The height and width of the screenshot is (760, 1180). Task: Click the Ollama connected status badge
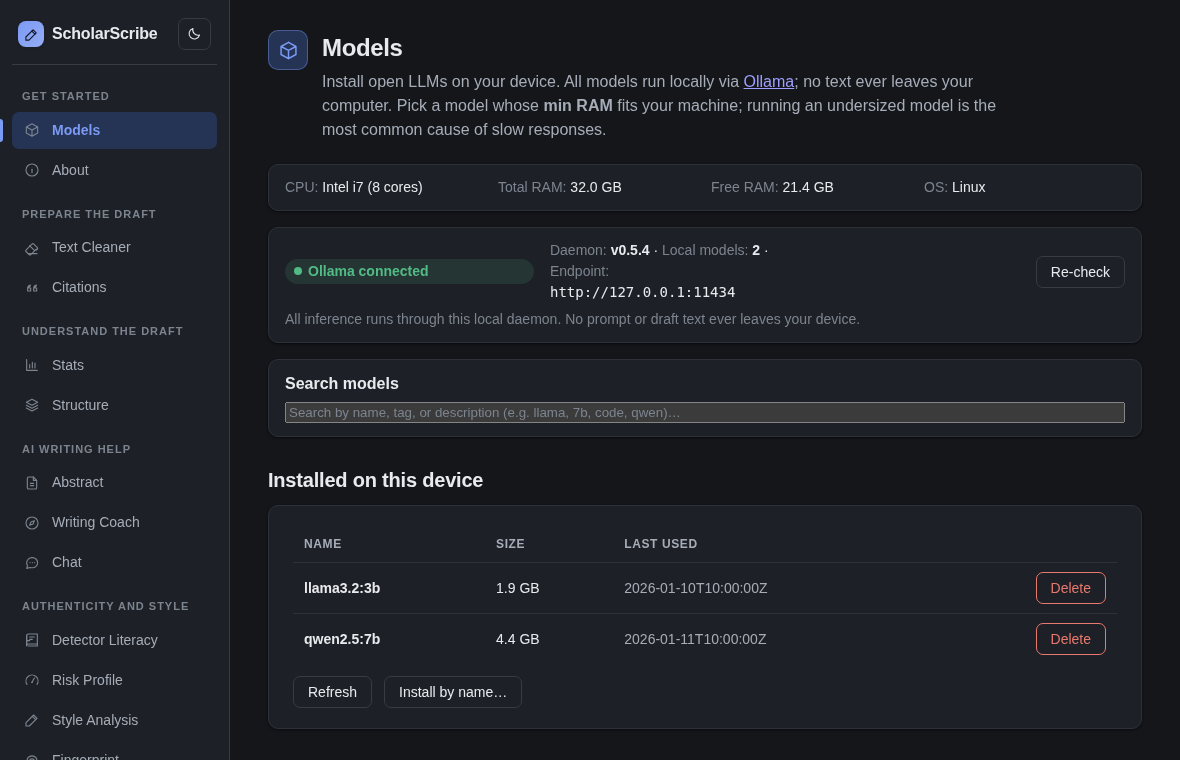(x=409, y=271)
